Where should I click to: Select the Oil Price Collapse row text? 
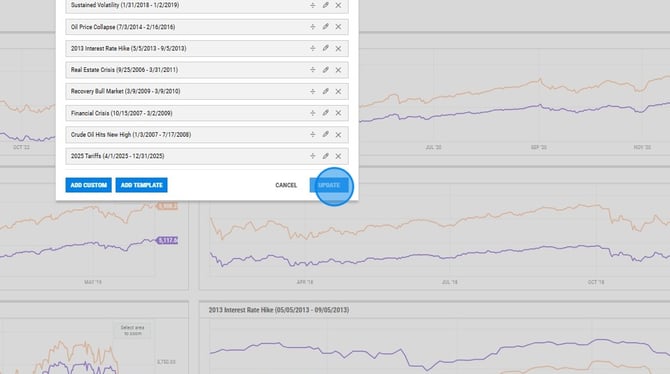tap(123, 27)
